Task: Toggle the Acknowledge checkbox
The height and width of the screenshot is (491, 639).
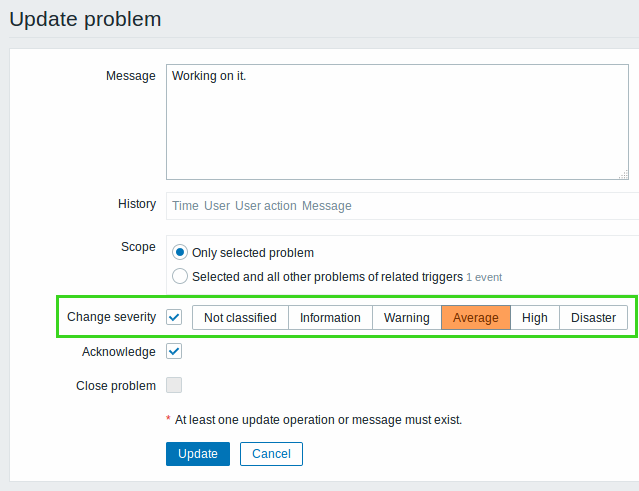Action: [x=174, y=351]
